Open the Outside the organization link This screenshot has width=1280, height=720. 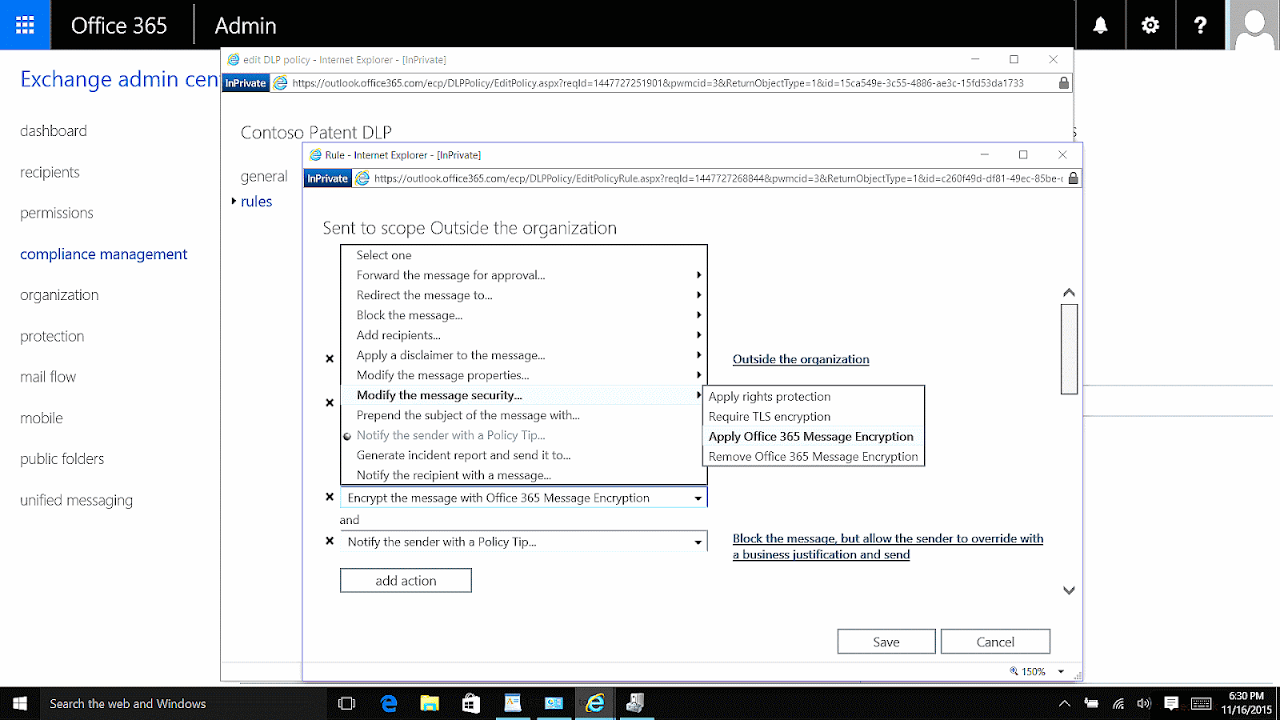[801, 359]
